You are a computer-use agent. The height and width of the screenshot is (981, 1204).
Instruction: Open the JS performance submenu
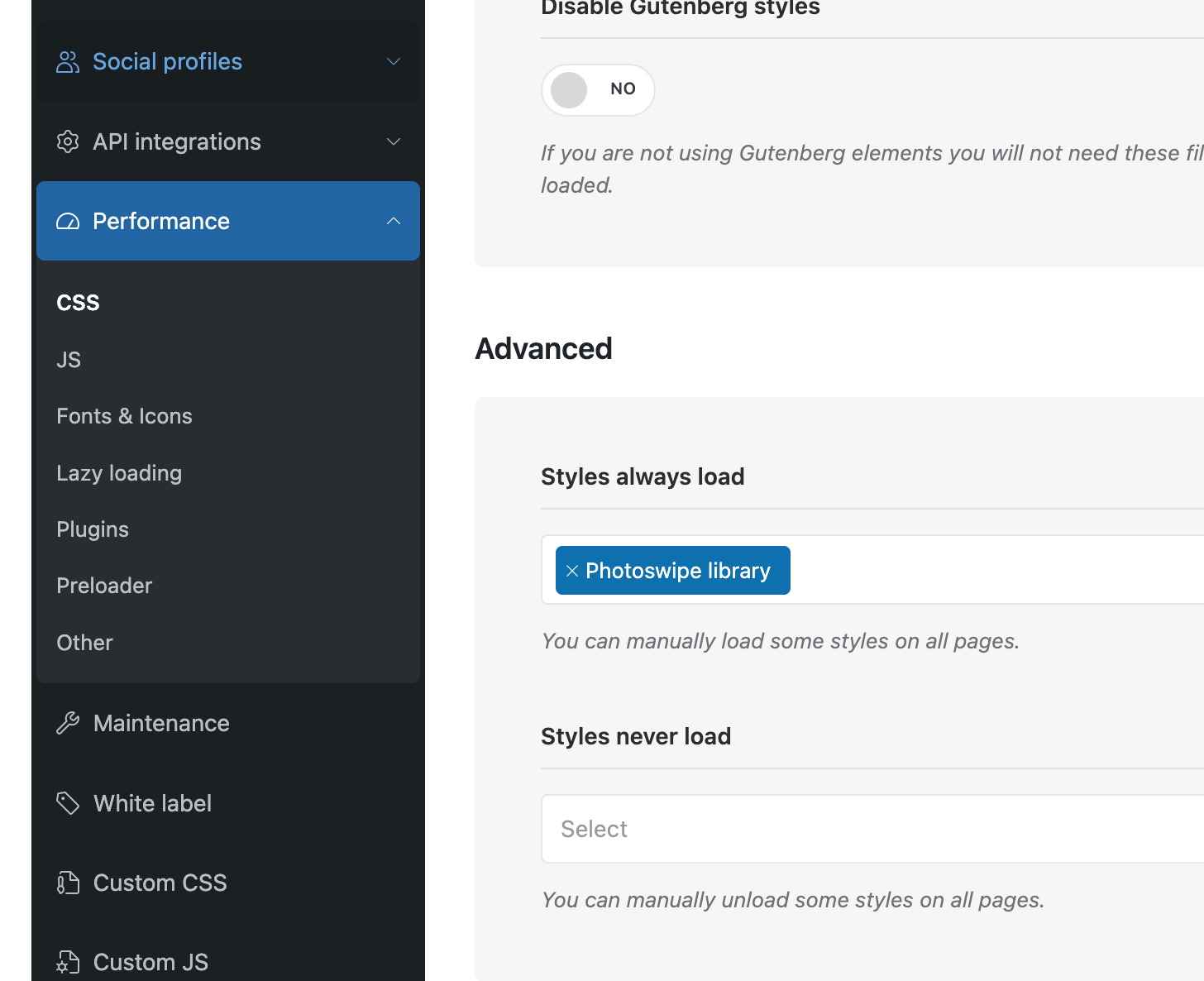click(69, 360)
